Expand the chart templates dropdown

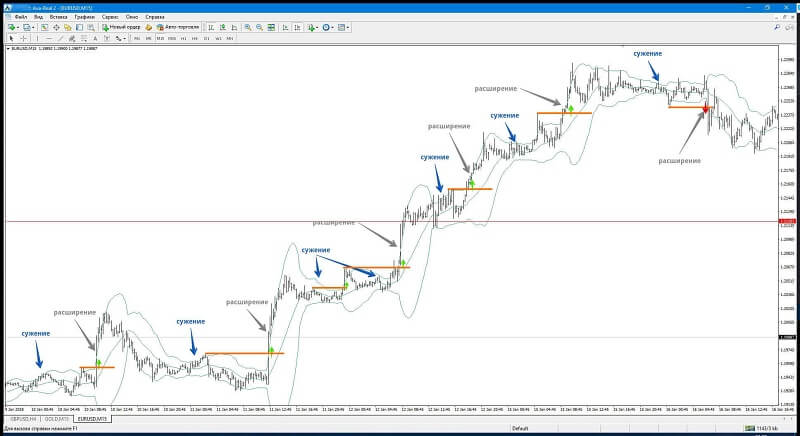tap(348, 28)
